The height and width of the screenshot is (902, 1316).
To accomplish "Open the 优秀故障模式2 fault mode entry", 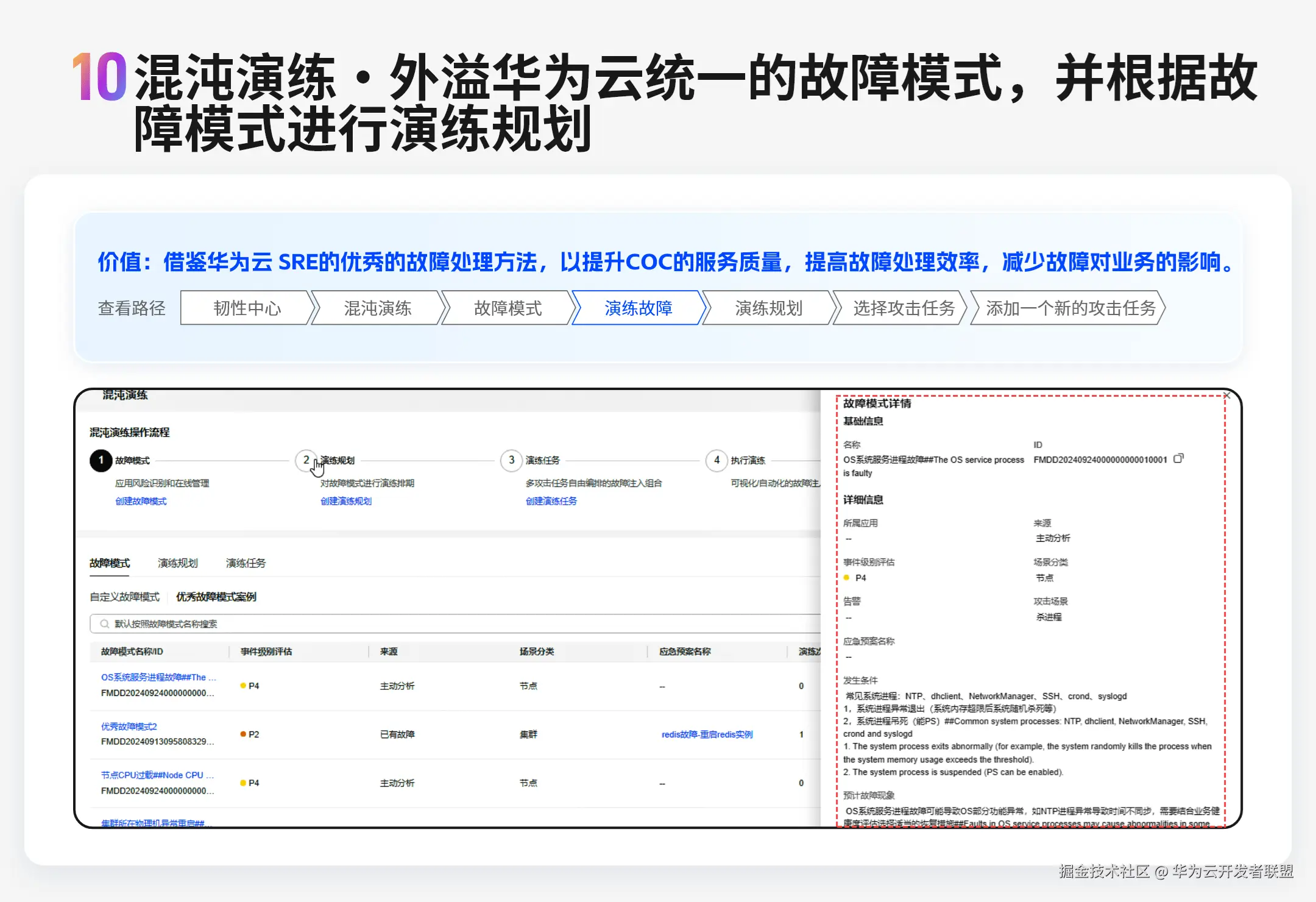I will [129, 726].
